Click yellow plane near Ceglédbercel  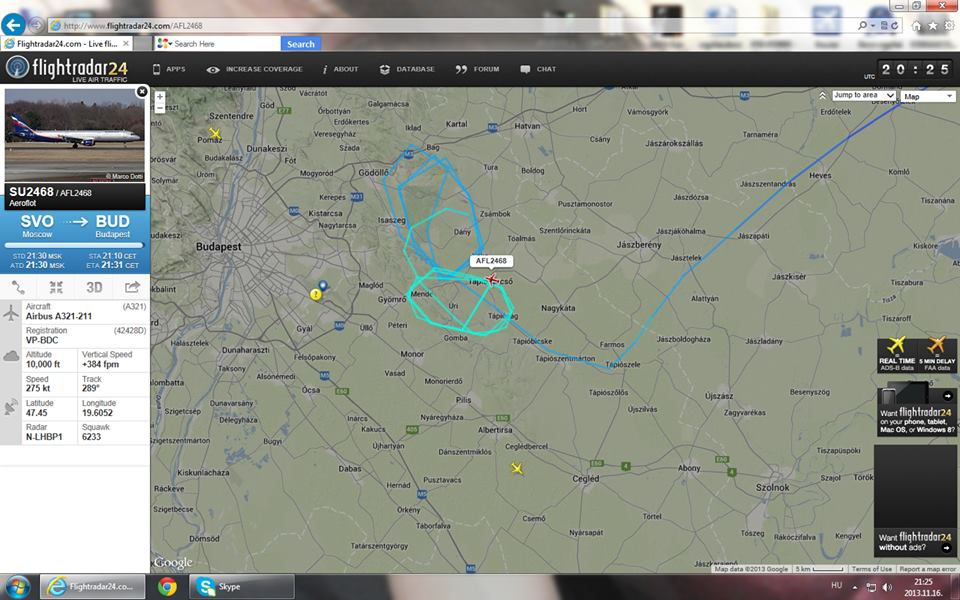click(517, 468)
